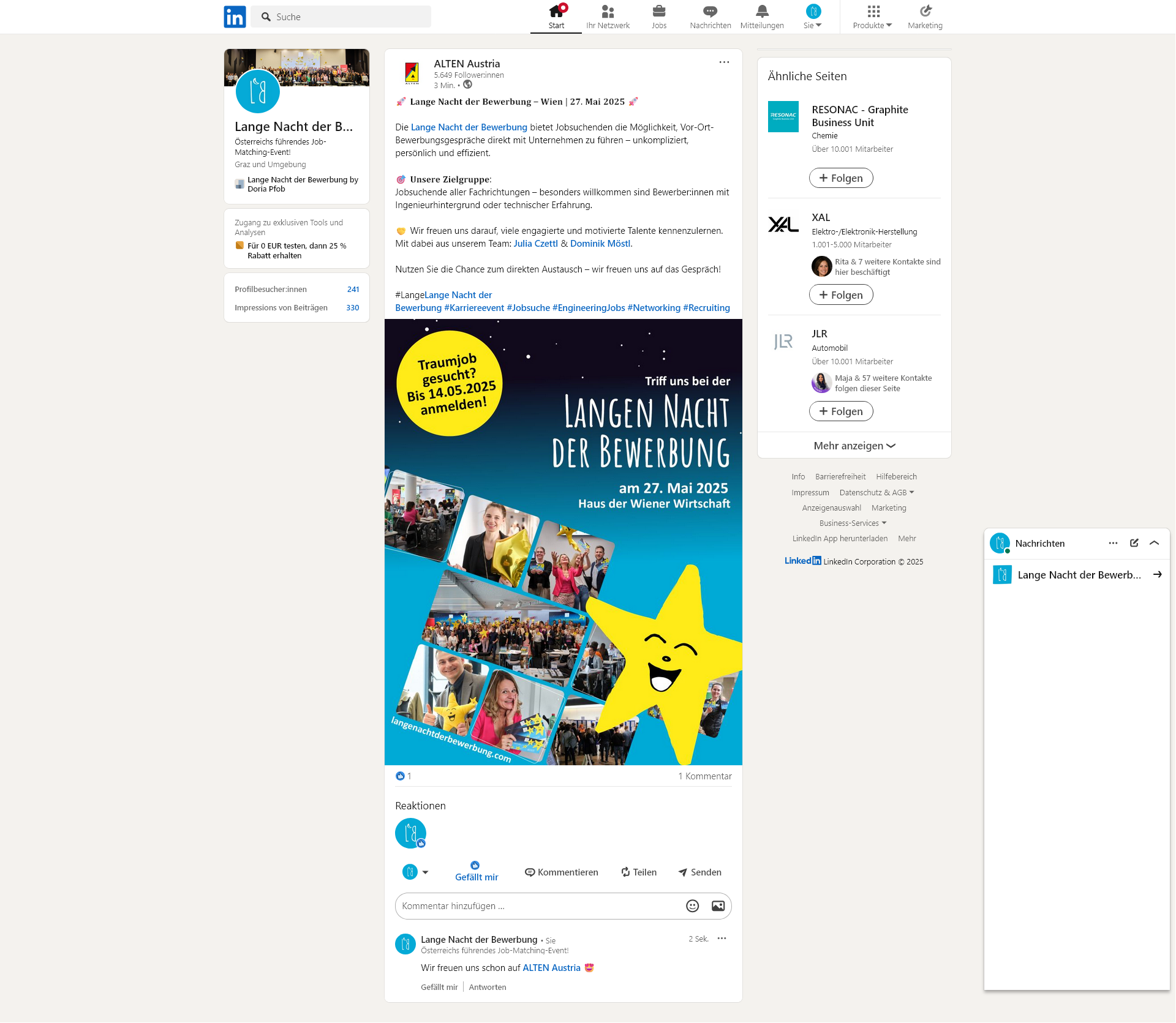Open the Mitteilungen bell notifications
The height and width of the screenshot is (1023, 1176).
[762, 17]
